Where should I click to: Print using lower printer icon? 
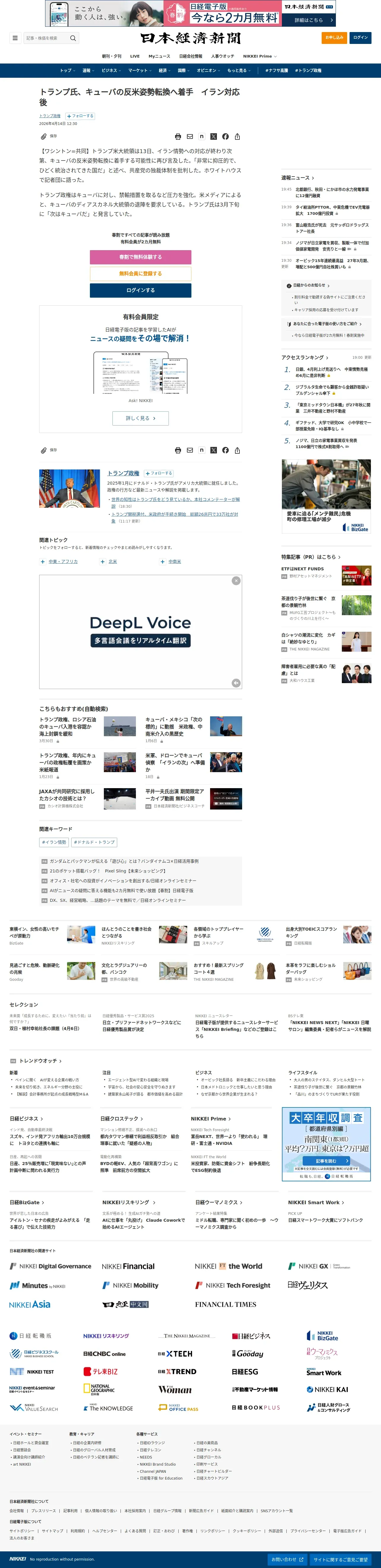tap(178, 450)
